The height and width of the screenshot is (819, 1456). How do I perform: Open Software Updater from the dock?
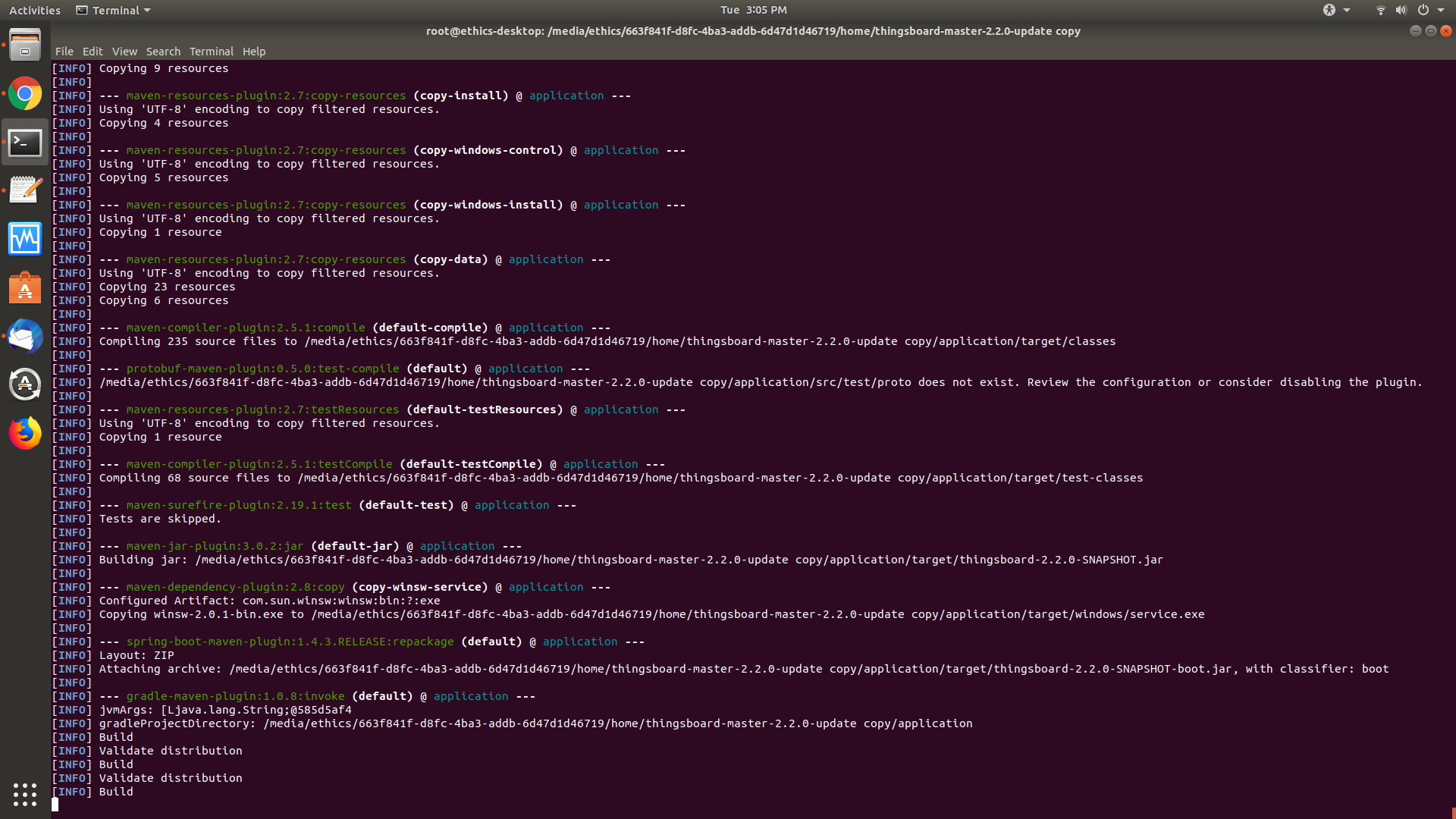(x=25, y=384)
